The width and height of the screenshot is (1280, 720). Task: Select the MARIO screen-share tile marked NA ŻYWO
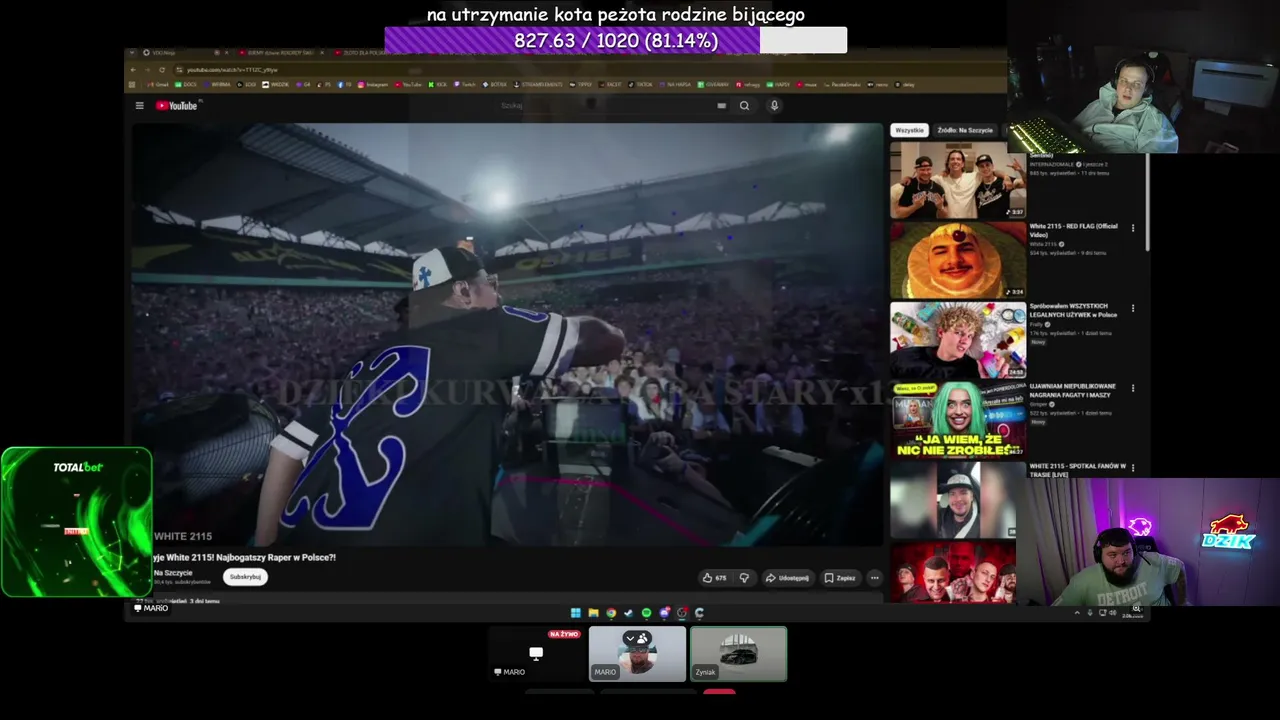point(537,654)
